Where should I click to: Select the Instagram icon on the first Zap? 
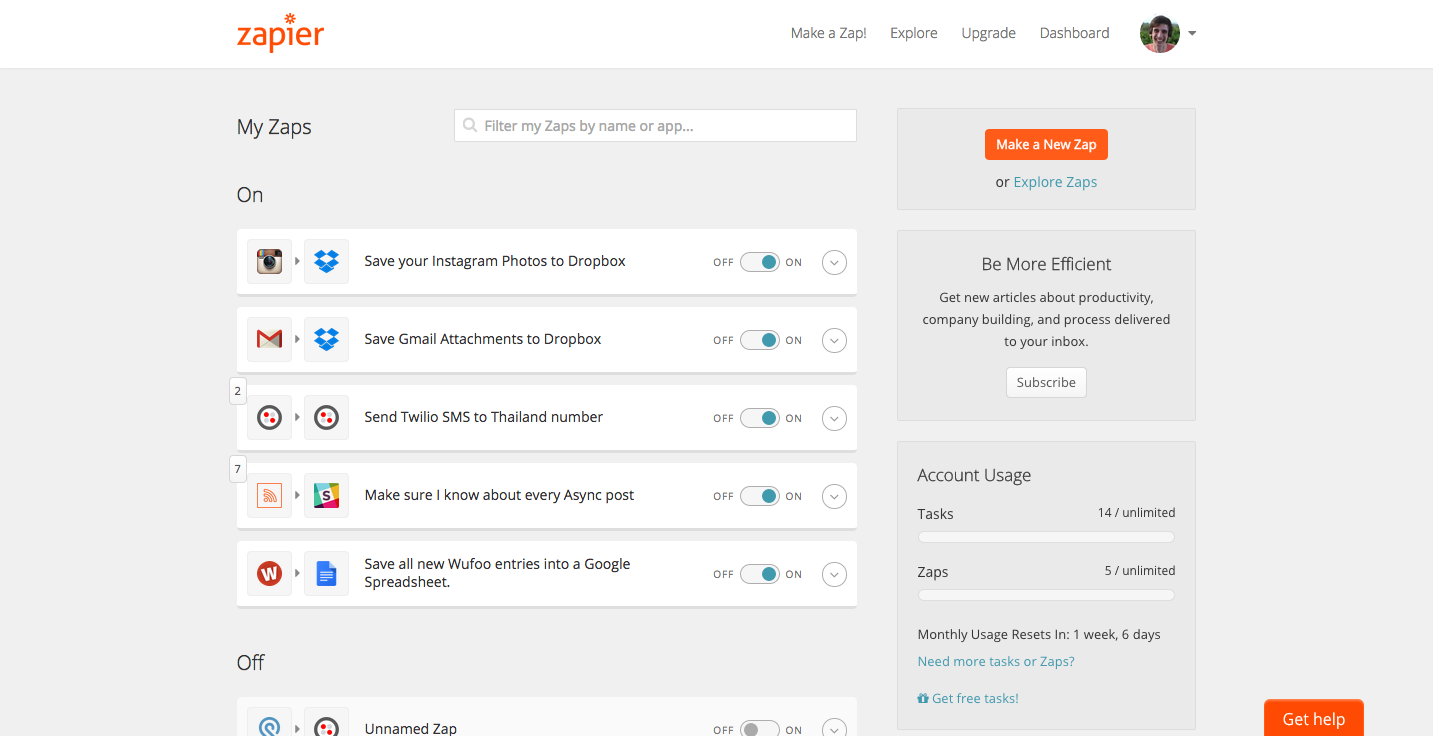pos(268,261)
